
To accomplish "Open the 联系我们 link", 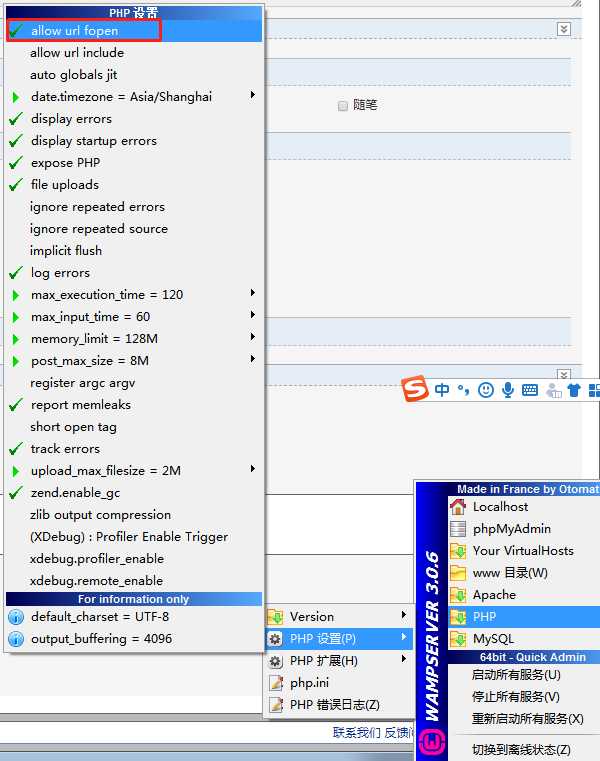I will [357, 732].
